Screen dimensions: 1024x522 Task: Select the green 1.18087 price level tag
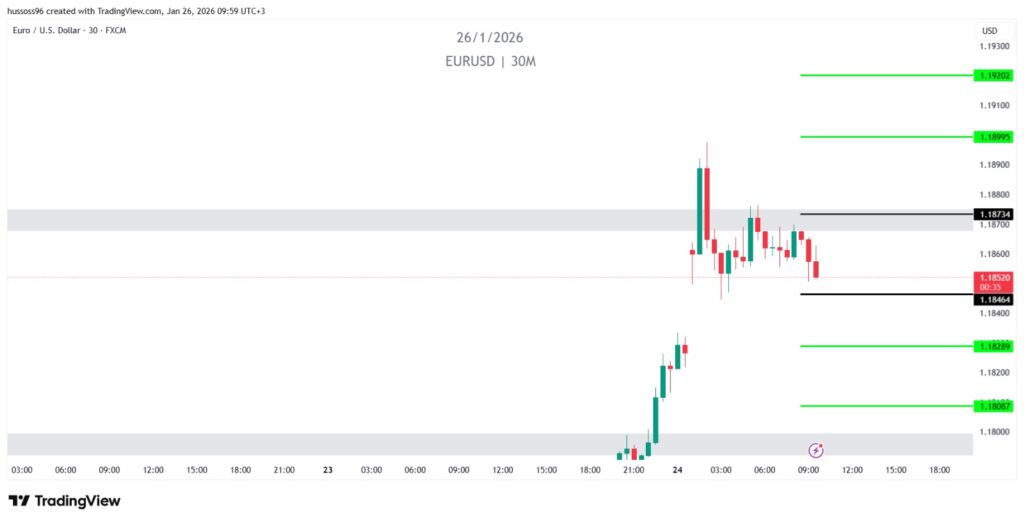click(x=993, y=406)
